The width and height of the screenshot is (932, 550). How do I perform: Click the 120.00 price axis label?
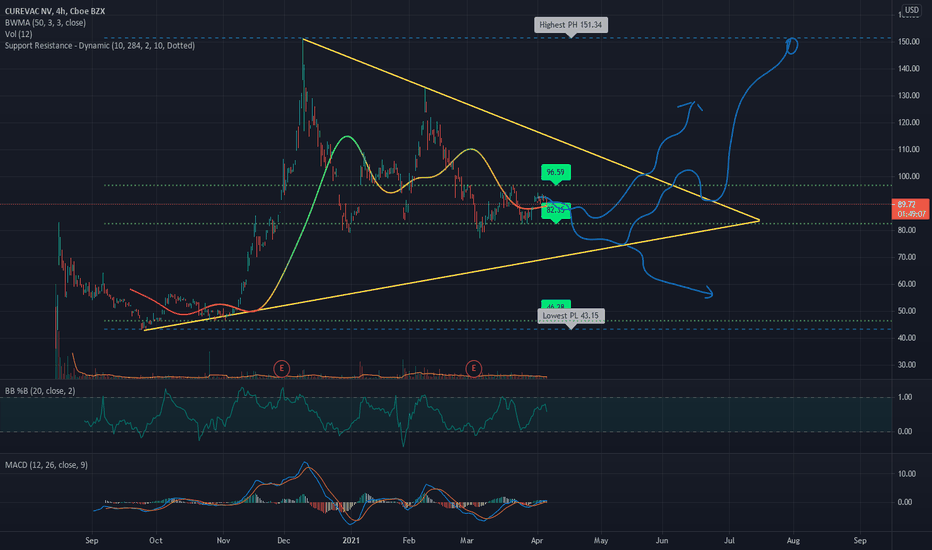click(909, 122)
